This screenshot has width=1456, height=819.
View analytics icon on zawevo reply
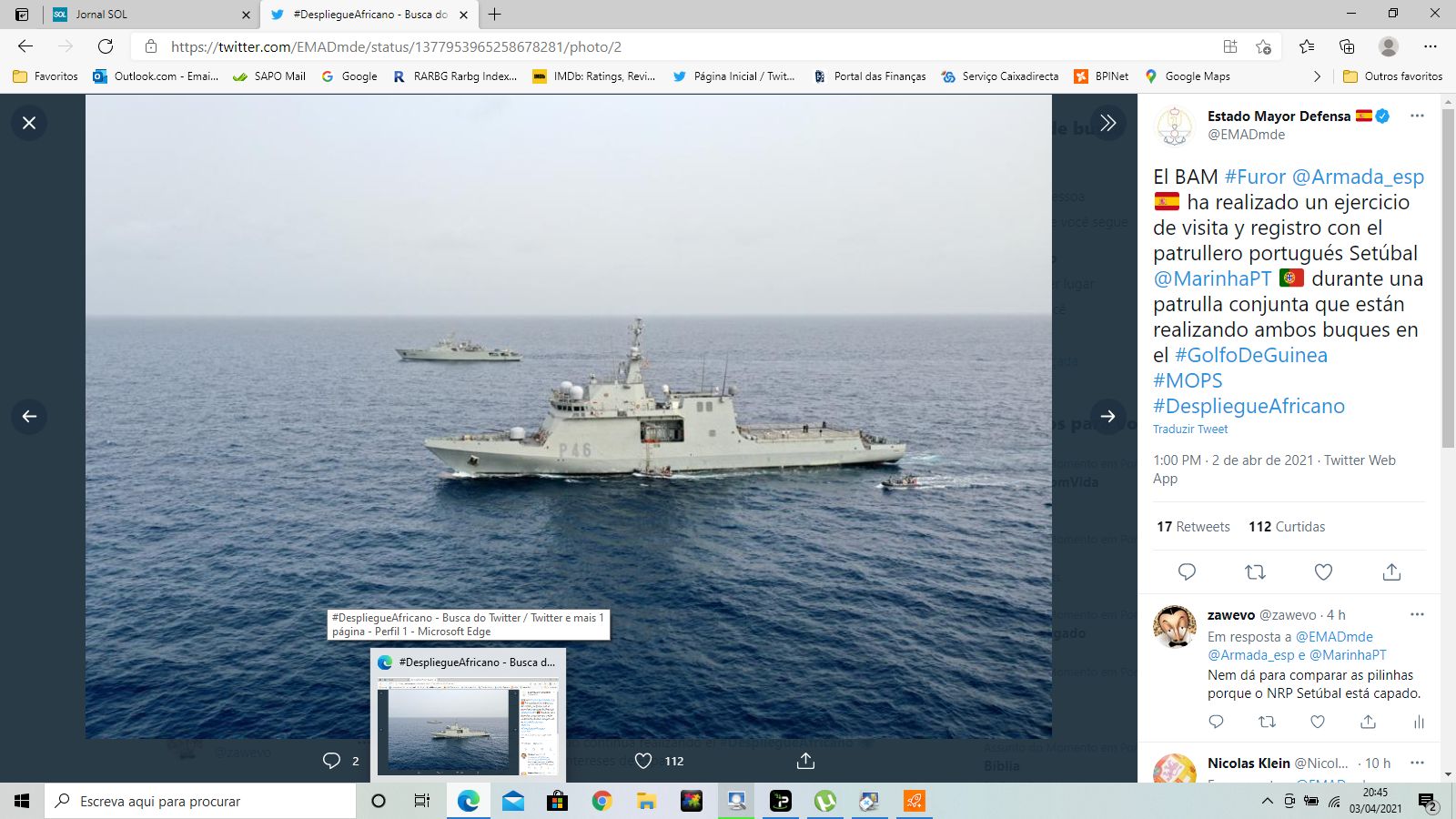[x=1419, y=722]
